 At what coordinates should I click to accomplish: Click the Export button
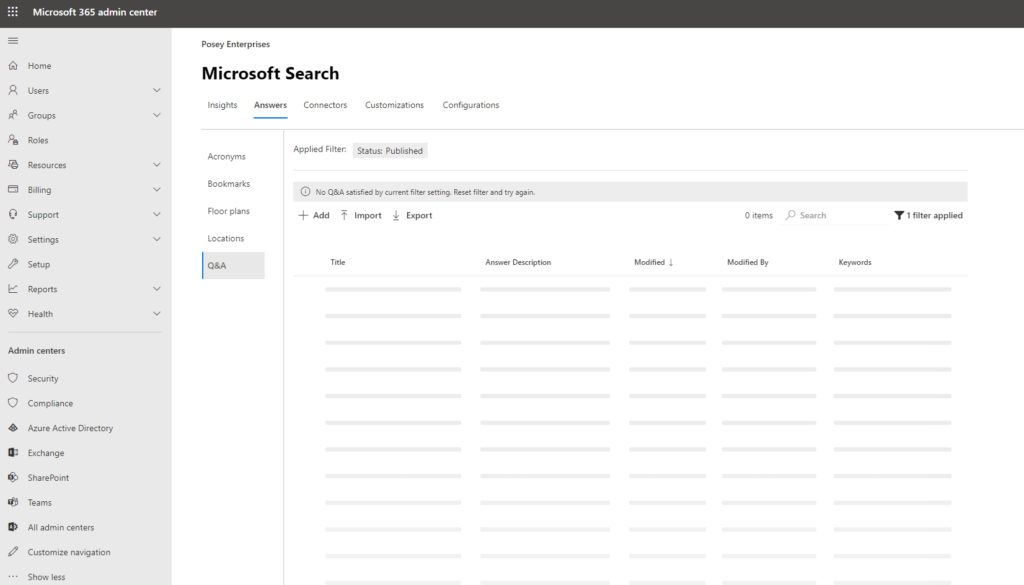(x=412, y=215)
